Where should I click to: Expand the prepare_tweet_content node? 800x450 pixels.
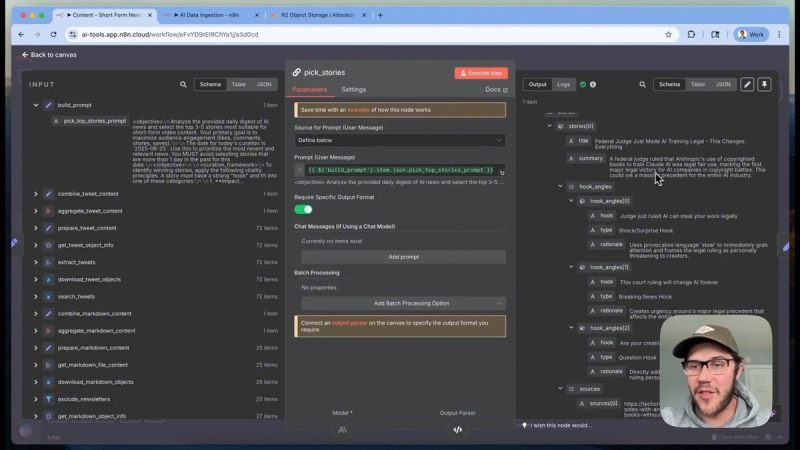pos(36,228)
